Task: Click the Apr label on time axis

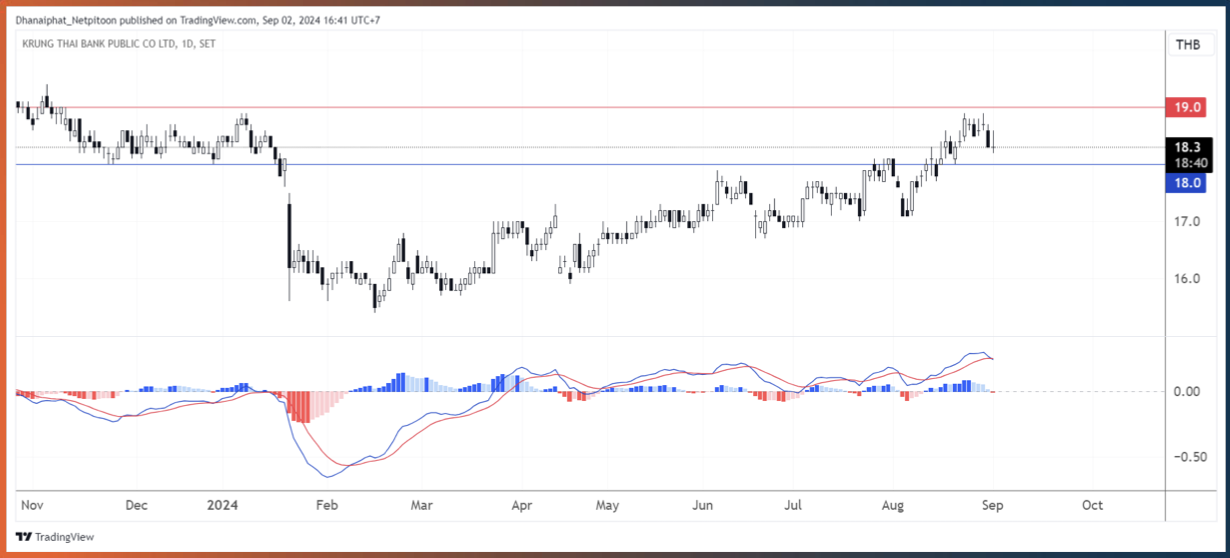Action: [521, 506]
